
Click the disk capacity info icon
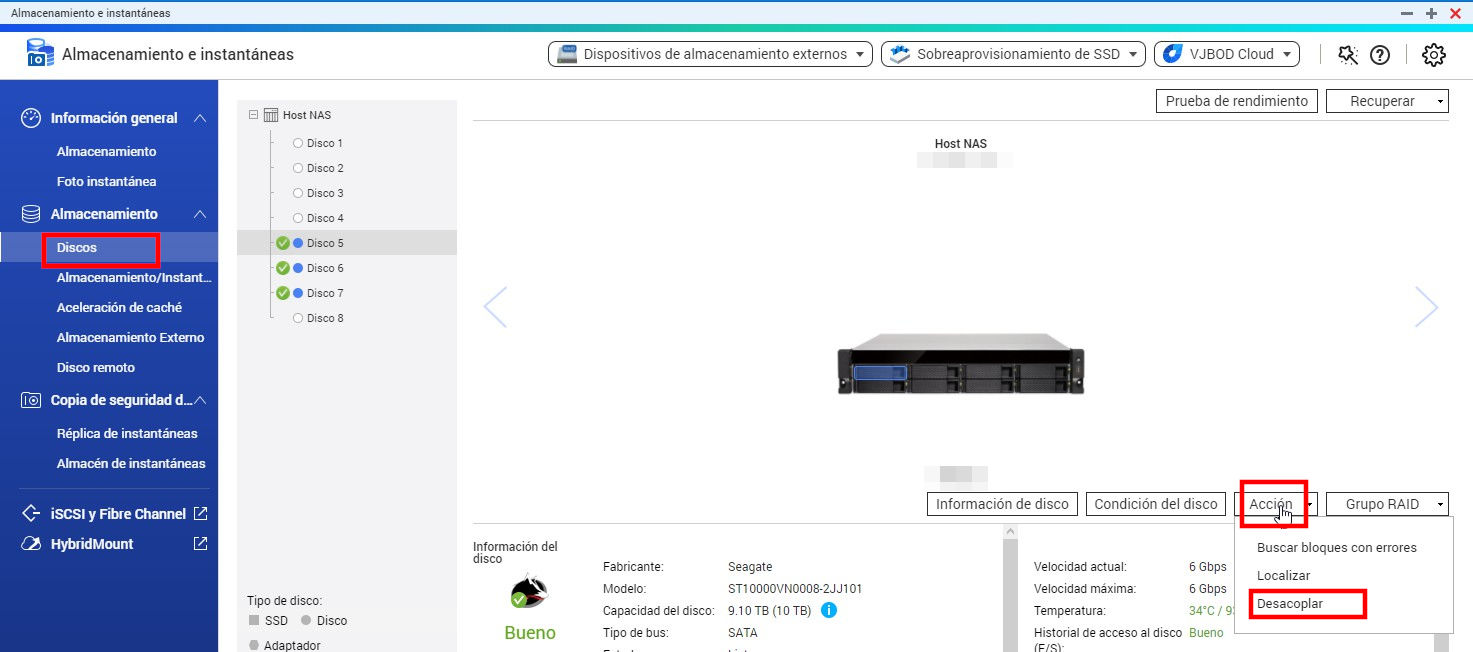(x=829, y=610)
